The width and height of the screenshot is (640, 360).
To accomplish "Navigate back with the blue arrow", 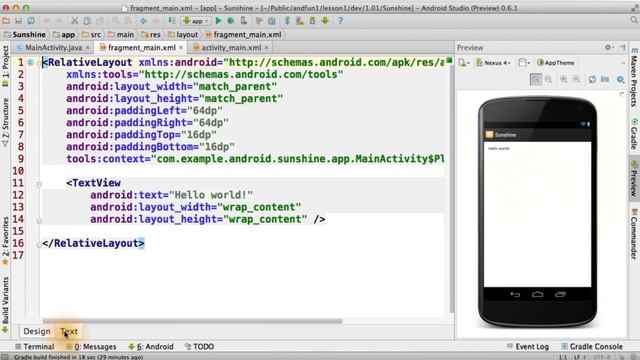I will [143, 20].
